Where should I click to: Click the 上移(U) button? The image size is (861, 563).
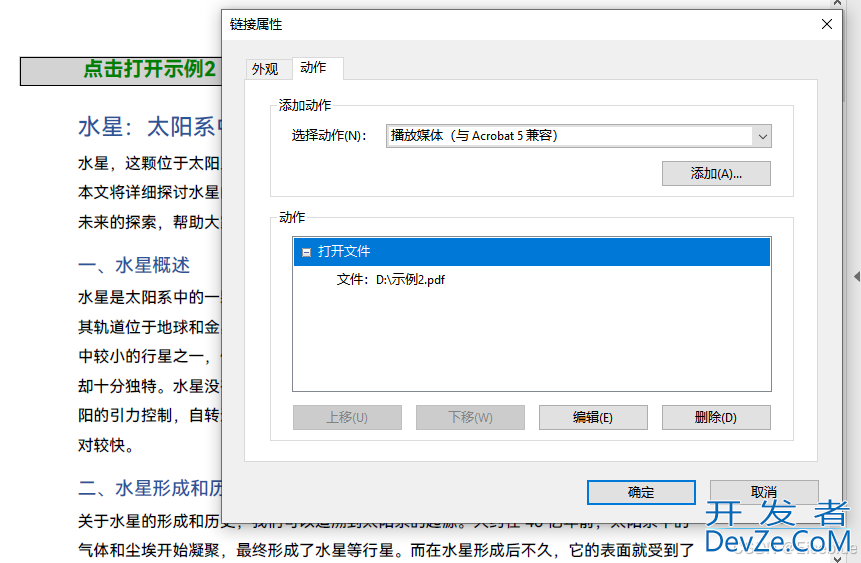(347, 417)
